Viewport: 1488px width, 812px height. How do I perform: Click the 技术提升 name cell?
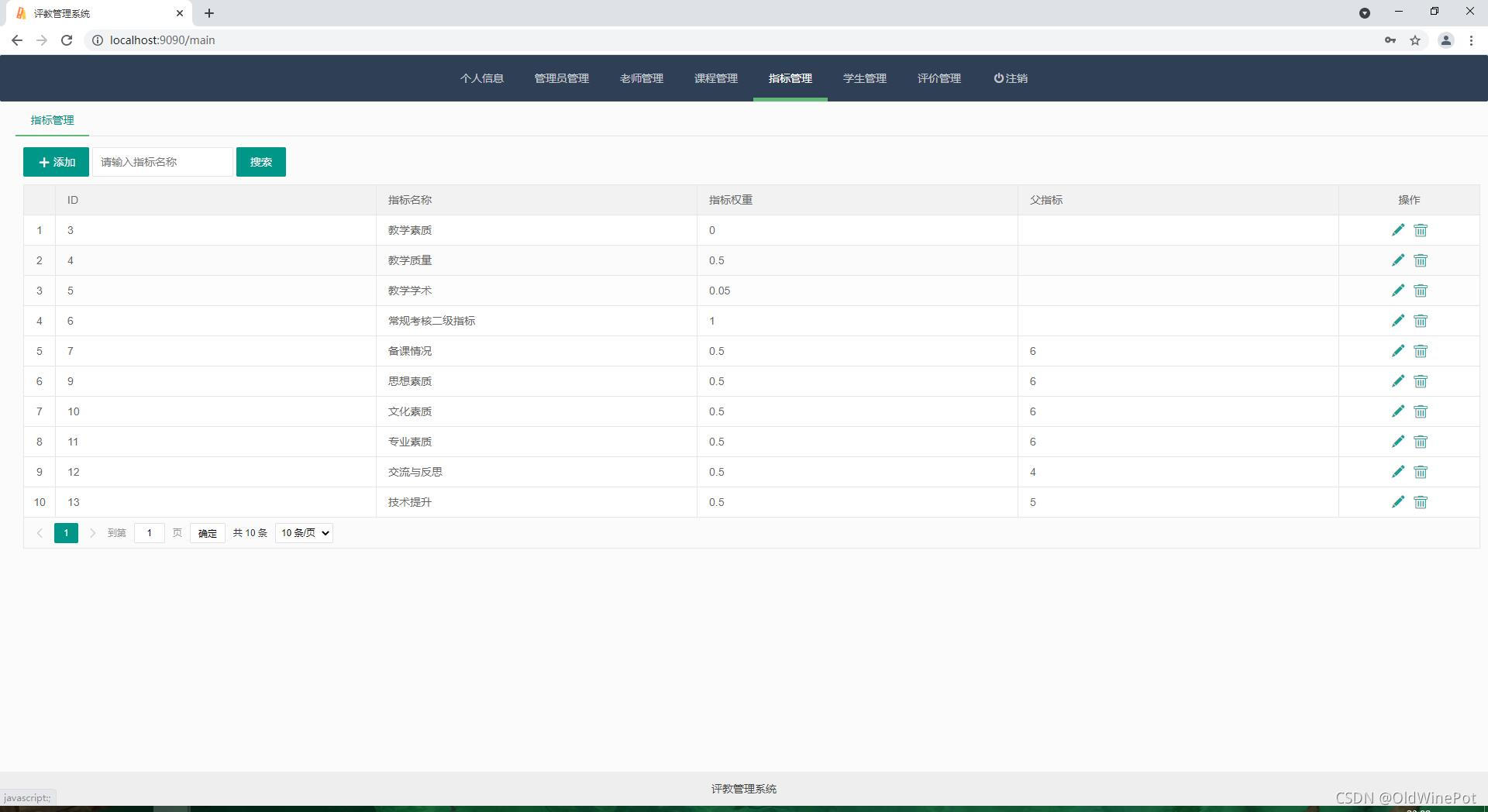point(536,502)
